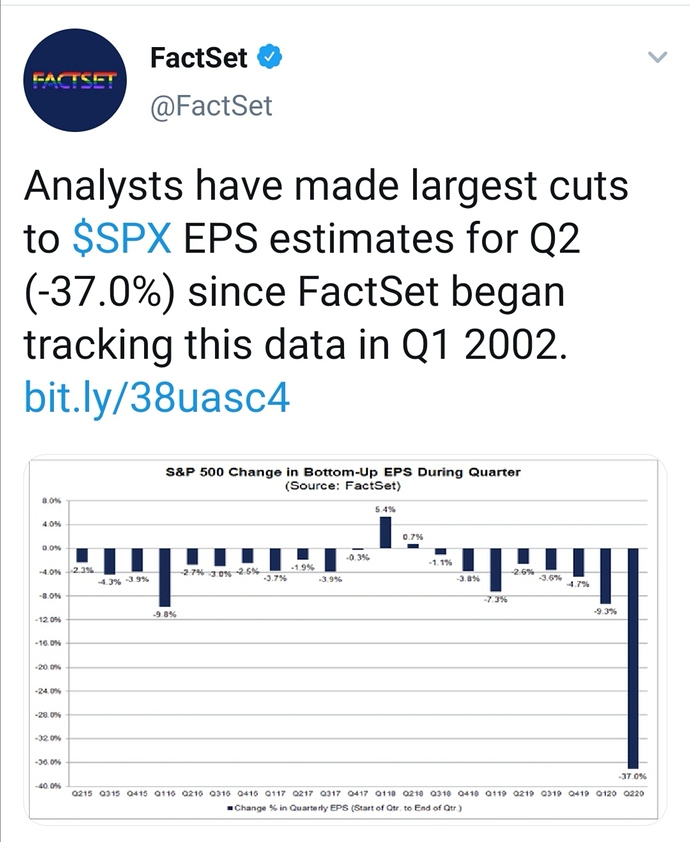Open the tweet options chevron menu
This screenshot has width=690, height=842.
[658, 56]
